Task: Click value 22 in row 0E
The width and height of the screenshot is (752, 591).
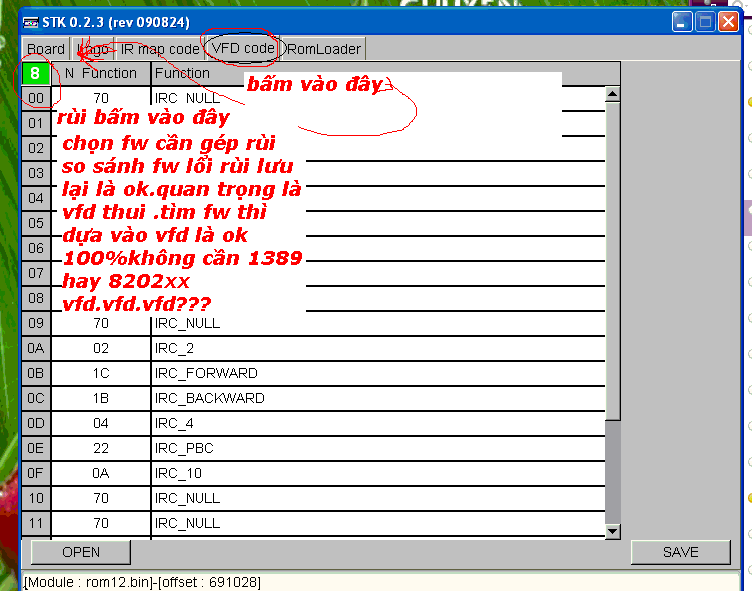Action: point(101,448)
